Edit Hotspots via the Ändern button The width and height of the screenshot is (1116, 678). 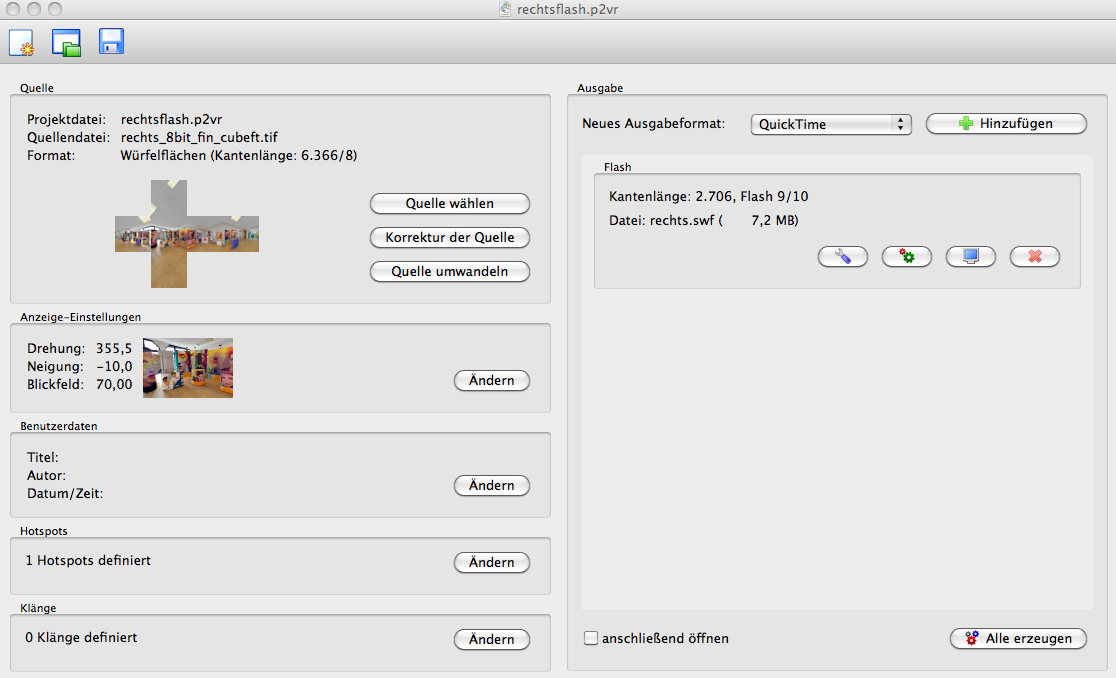pyautogui.click(x=492, y=563)
